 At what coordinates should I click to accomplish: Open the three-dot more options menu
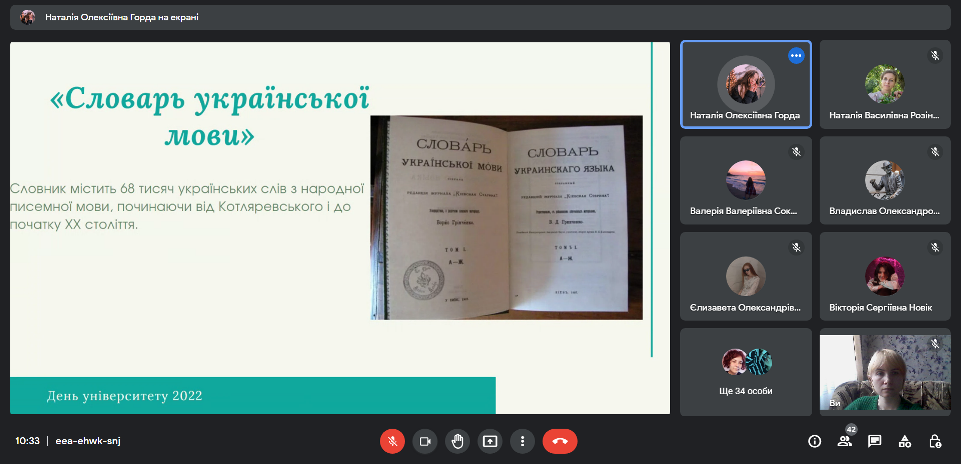point(522,440)
